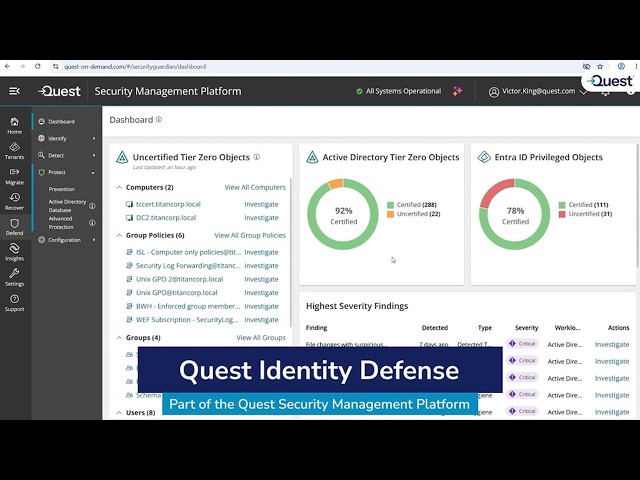Viewport: 640px width, 480px height.
Task: Sort findings by Detected column
Action: point(435,328)
